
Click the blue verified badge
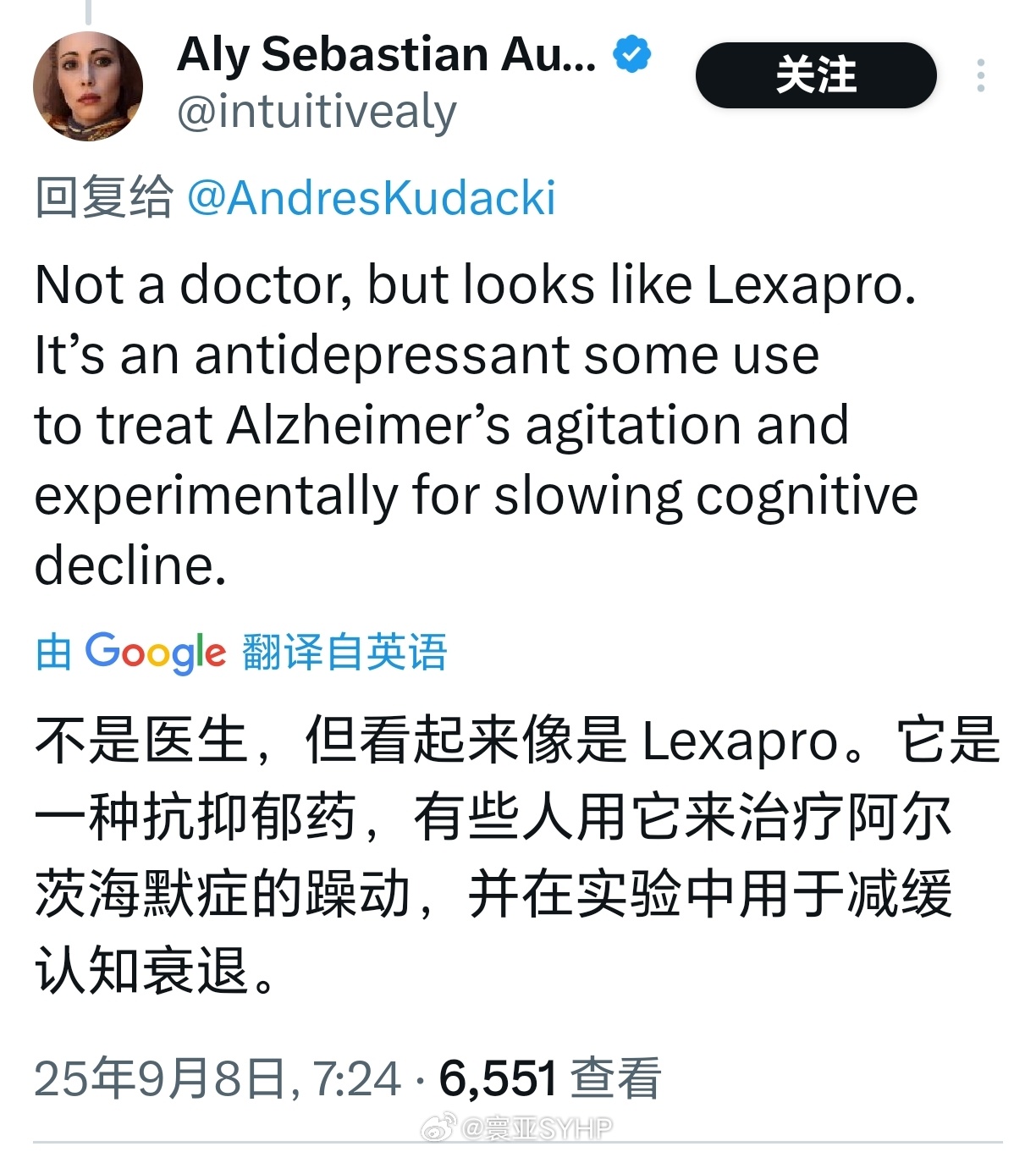631,54
